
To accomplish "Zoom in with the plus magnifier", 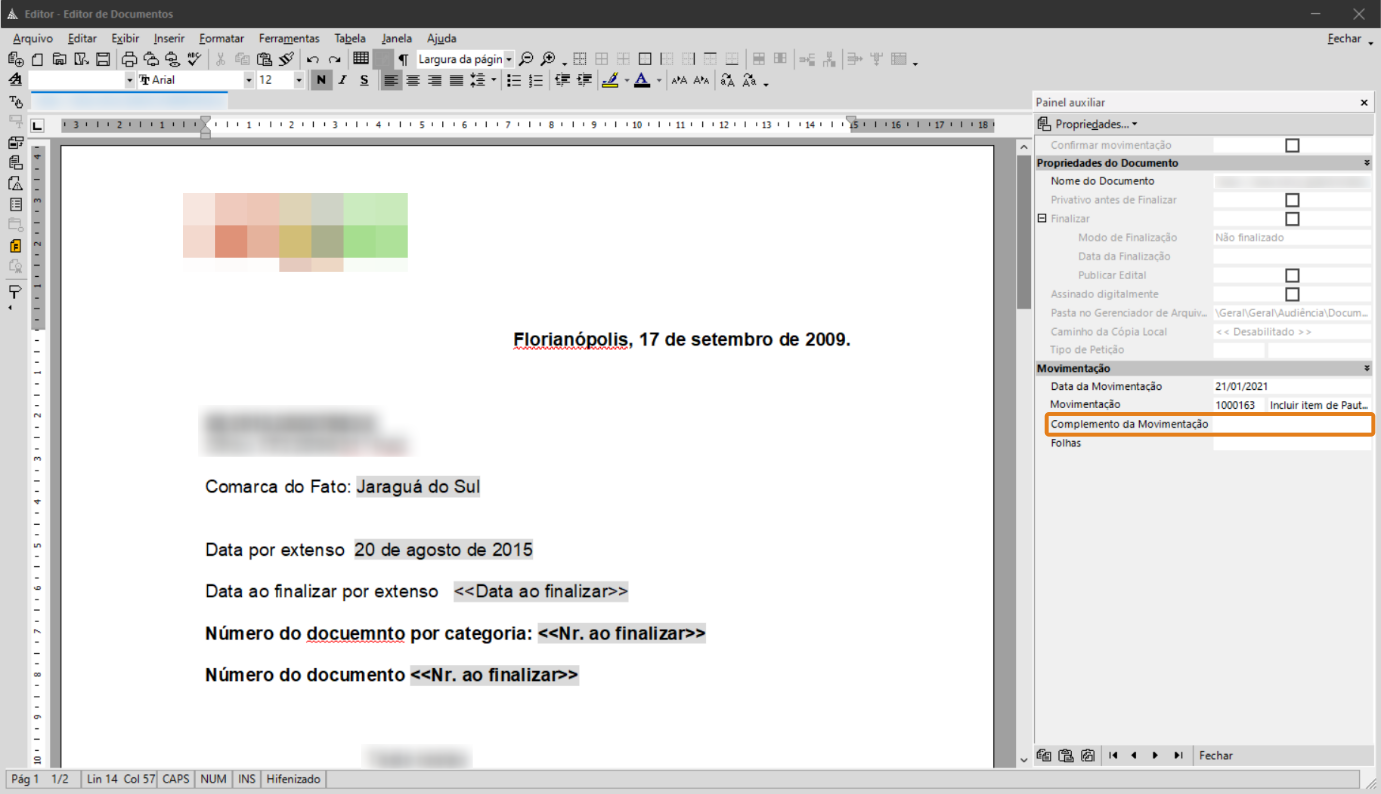I will click(548, 59).
